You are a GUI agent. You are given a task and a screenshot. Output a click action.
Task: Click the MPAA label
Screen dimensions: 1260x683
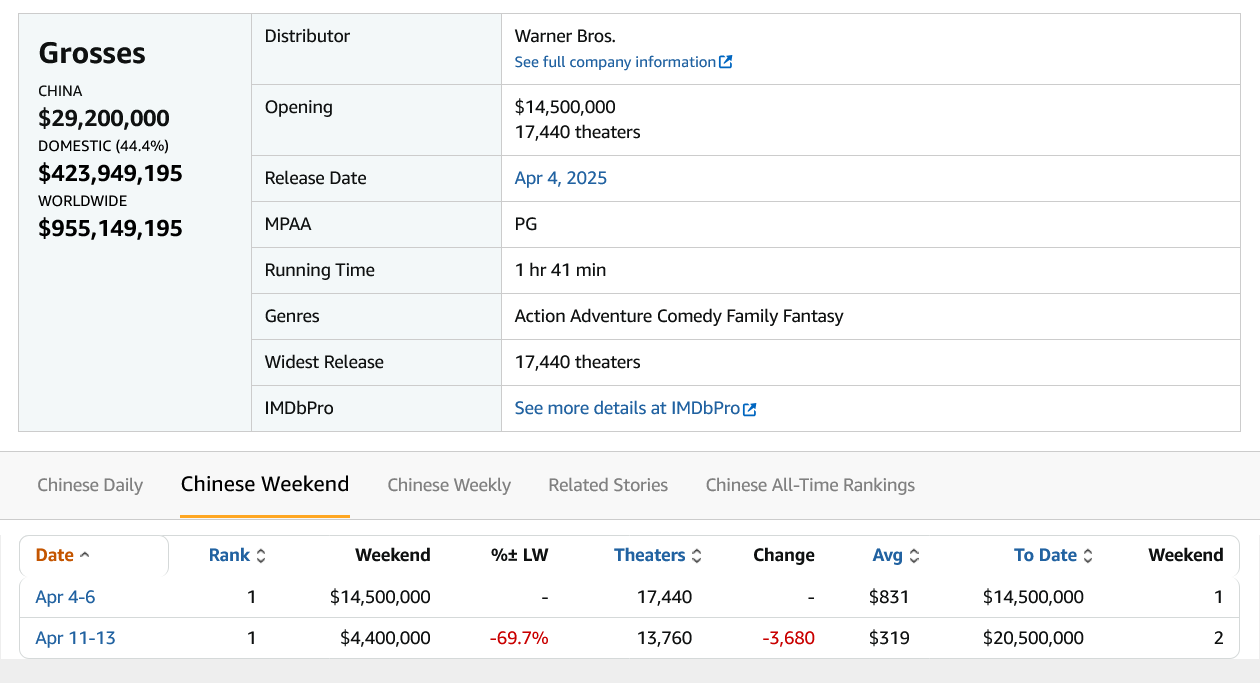288,224
